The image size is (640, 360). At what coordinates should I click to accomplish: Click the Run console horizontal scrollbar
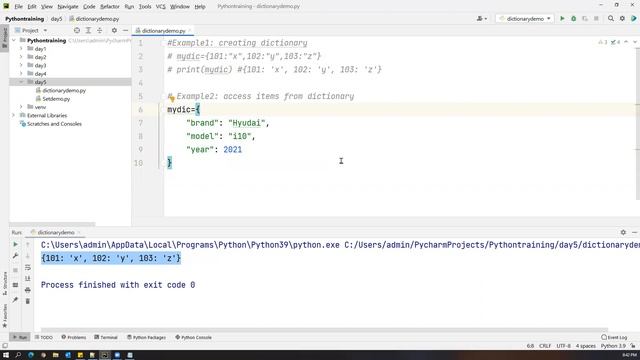(x=324, y=330)
